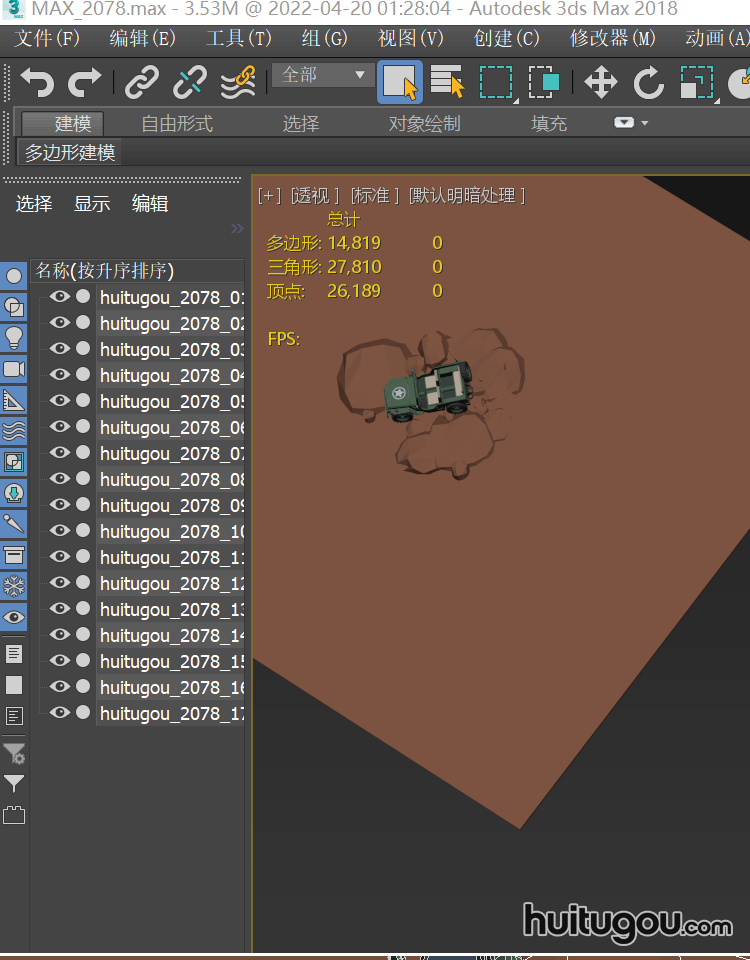Click the Redo arrow in the toolbar
Image resolution: width=750 pixels, height=960 pixels.
(84, 82)
